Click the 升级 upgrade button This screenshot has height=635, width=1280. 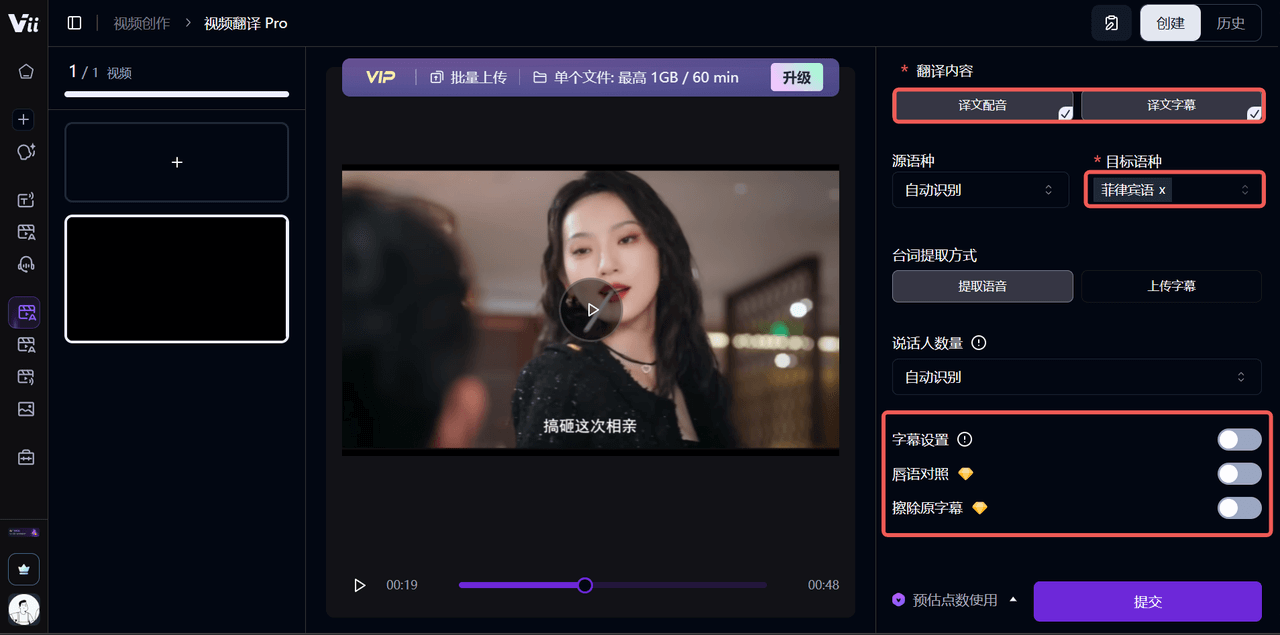point(796,77)
